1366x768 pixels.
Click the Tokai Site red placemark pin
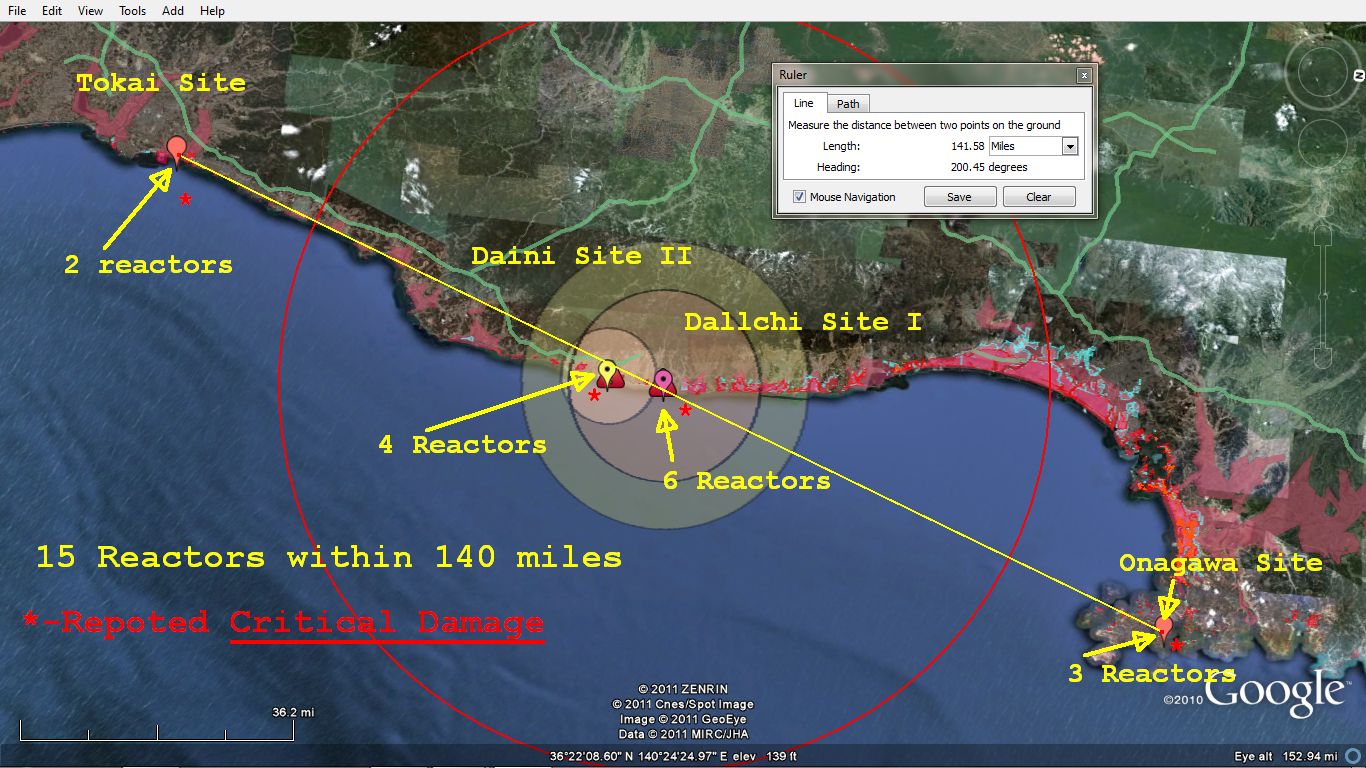(177, 149)
